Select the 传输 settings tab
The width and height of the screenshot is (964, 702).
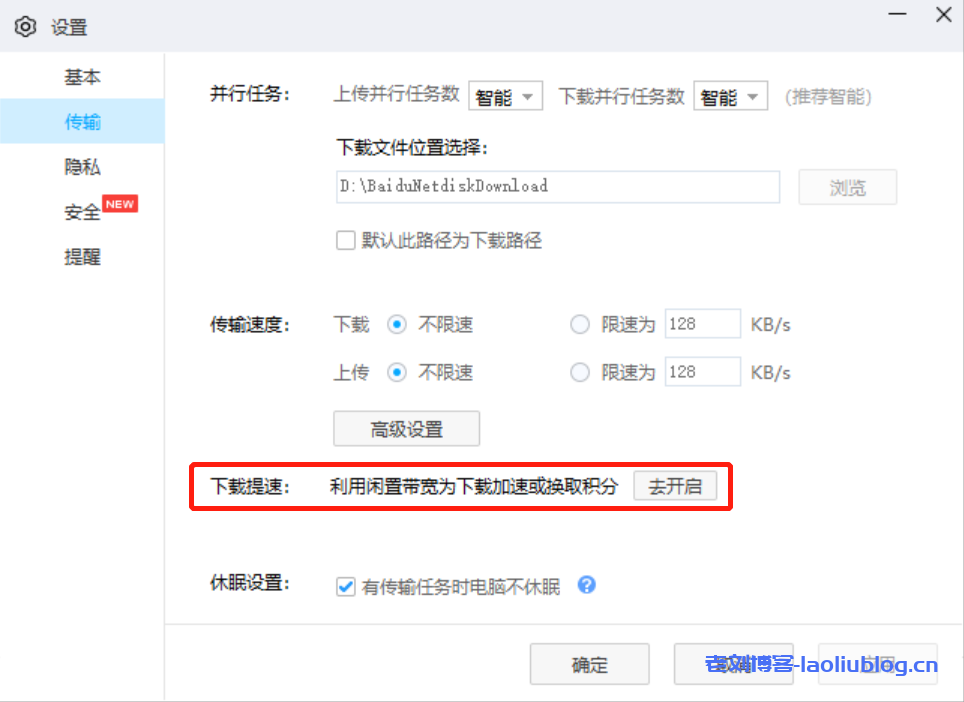(82, 122)
